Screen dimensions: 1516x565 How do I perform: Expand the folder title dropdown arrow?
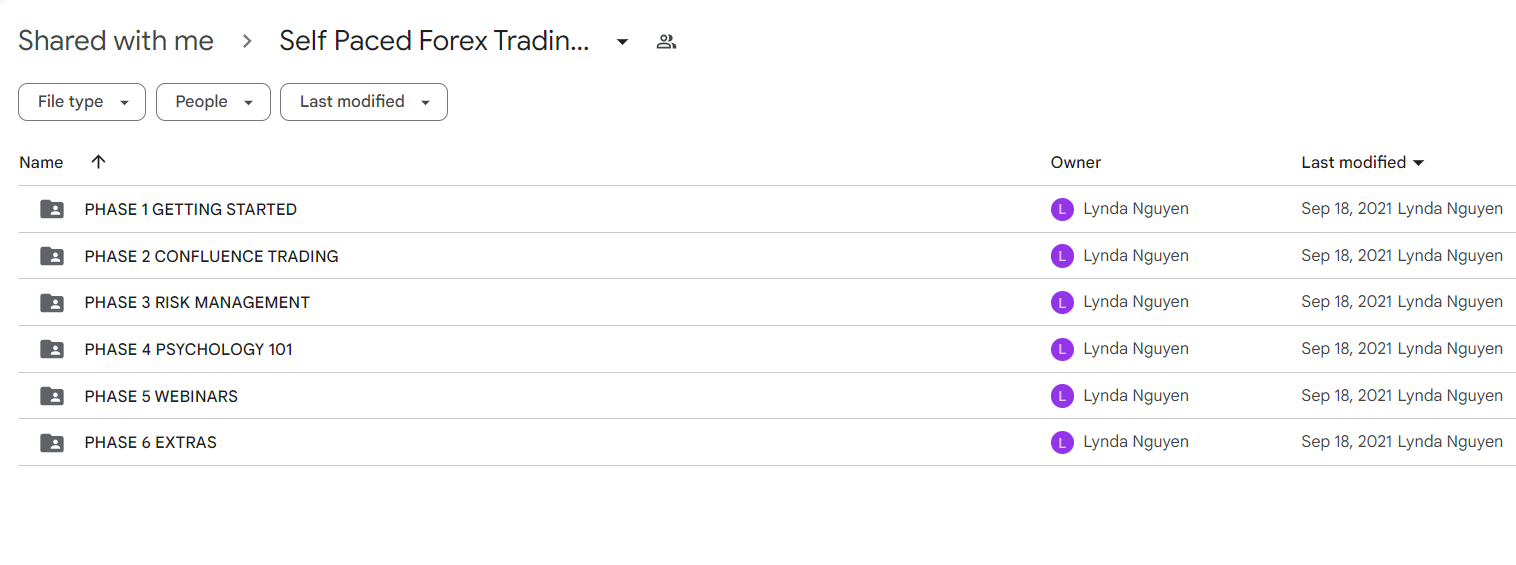click(623, 42)
